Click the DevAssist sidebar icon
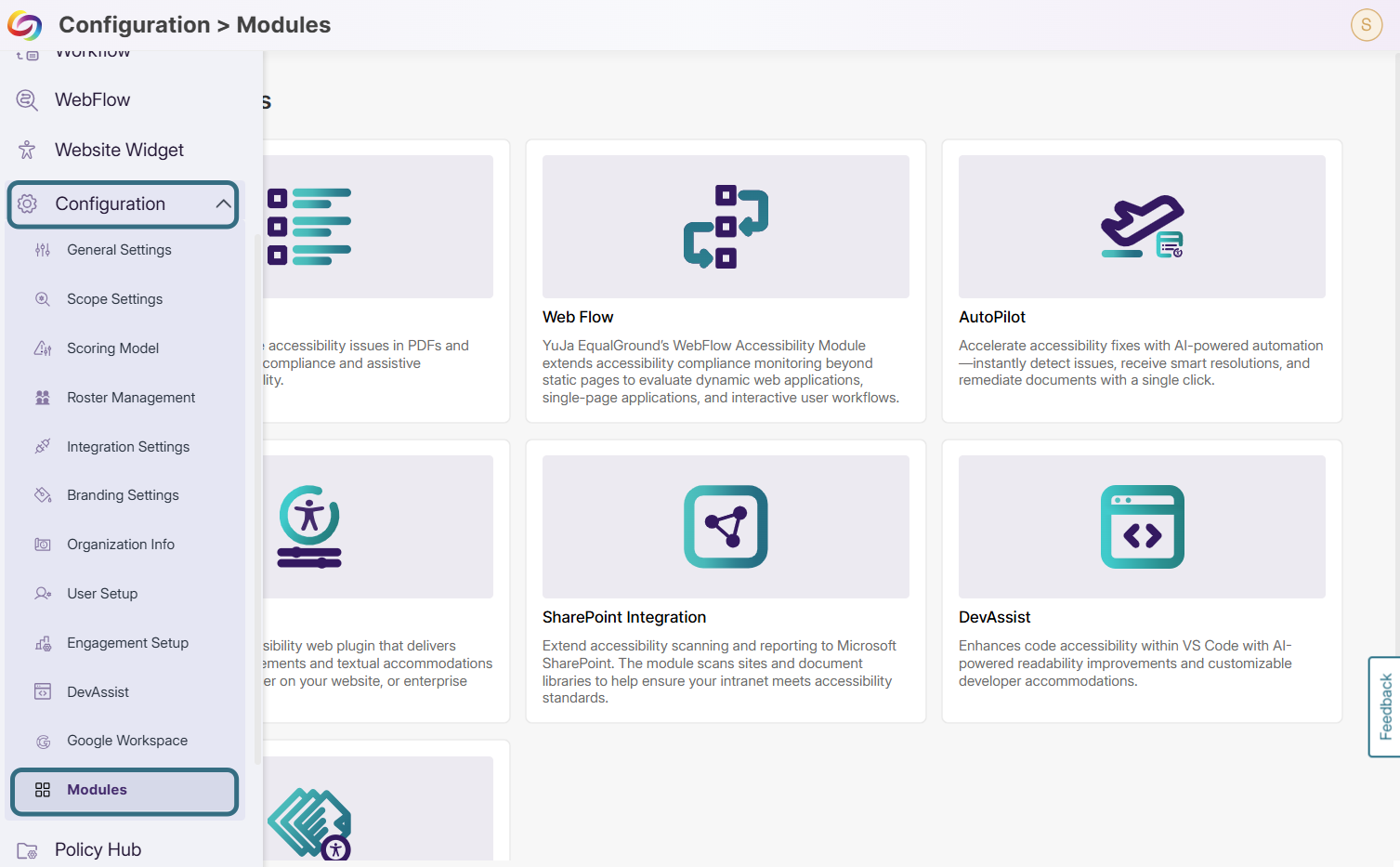The width and height of the screenshot is (1400, 867). coord(43,692)
